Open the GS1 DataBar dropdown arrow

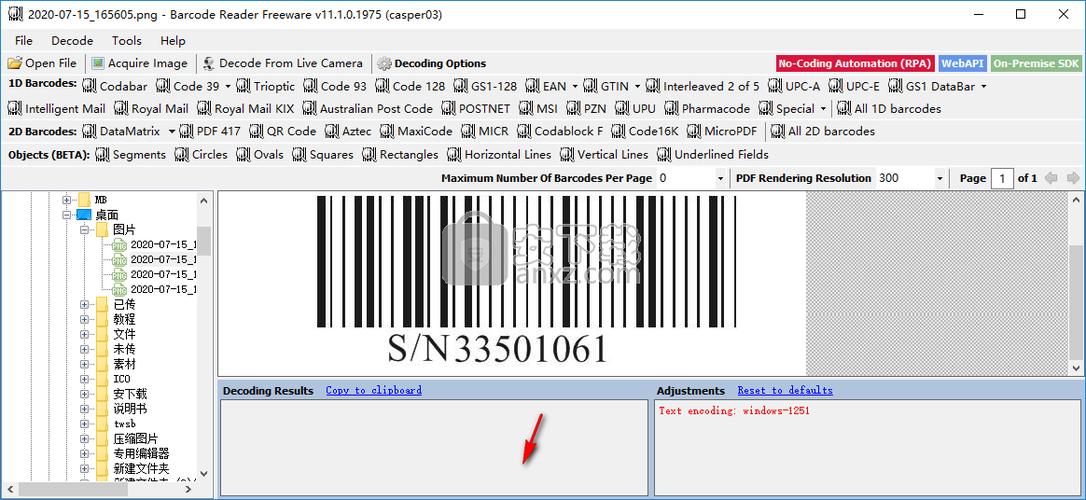[983, 87]
